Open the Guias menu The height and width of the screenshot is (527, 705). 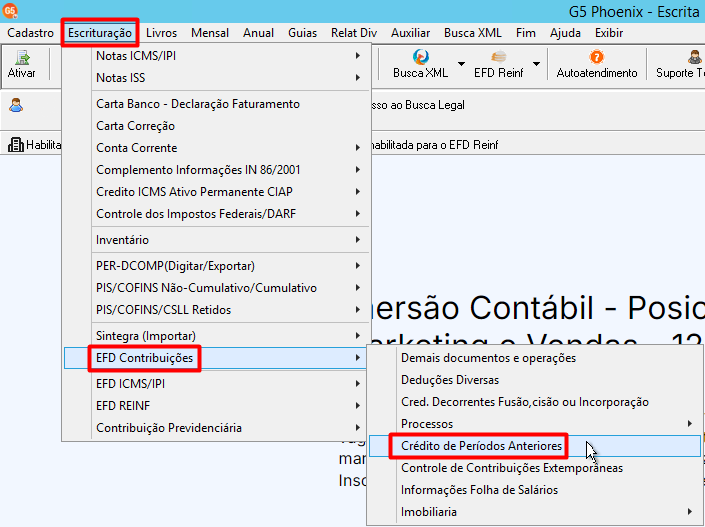[x=303, y=33]
